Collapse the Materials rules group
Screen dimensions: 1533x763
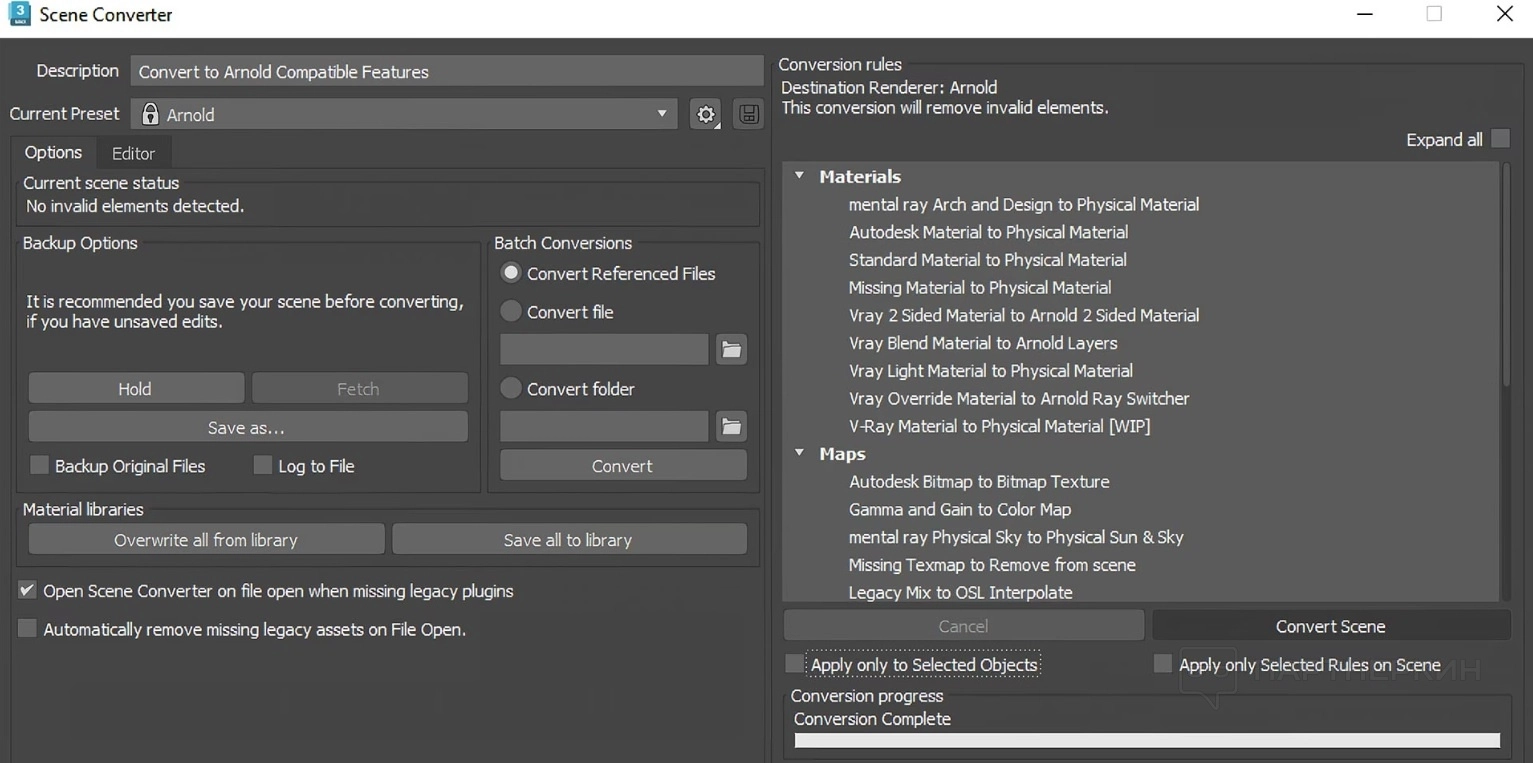800,176
